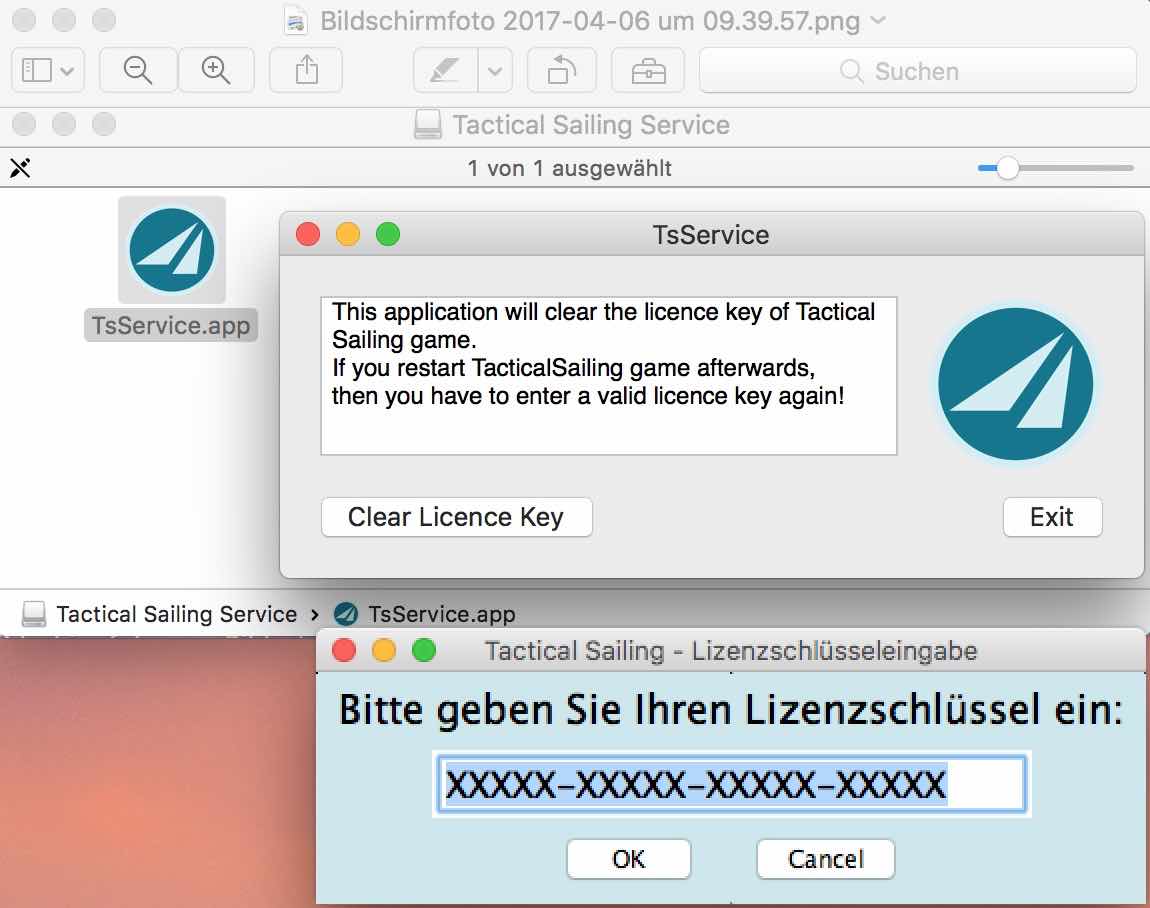Maximize the TsService window with green button
1150x908 pixels.
(388, 235)
